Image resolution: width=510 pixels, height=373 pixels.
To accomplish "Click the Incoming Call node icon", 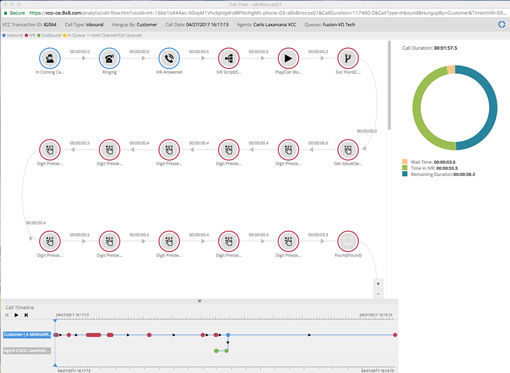I will [50, 58].
